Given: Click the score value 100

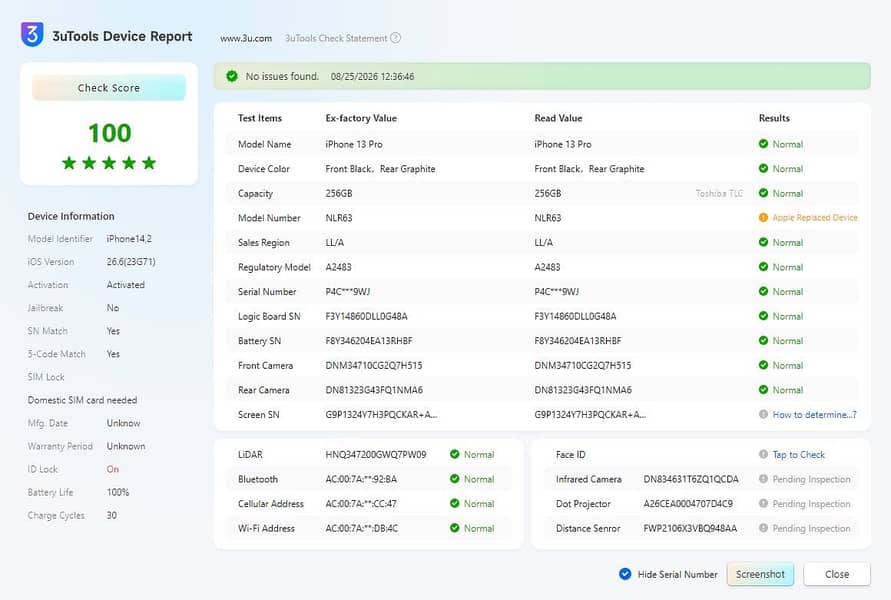Looking at the screenshot, I should point(110,133).
